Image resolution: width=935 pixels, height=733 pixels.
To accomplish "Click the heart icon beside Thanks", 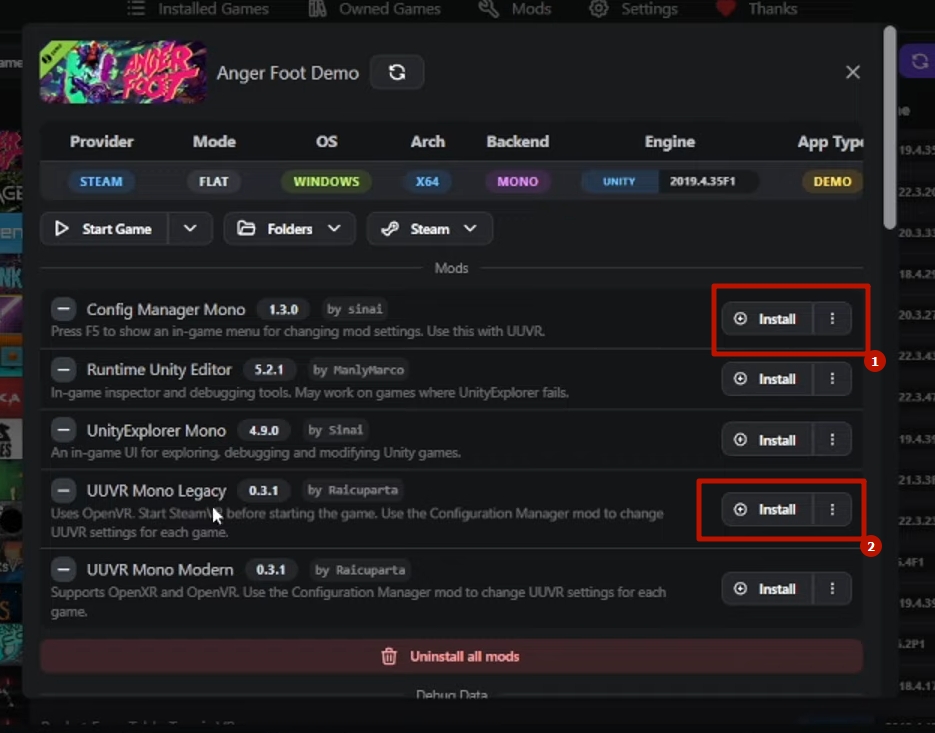I will pos(726,8).
